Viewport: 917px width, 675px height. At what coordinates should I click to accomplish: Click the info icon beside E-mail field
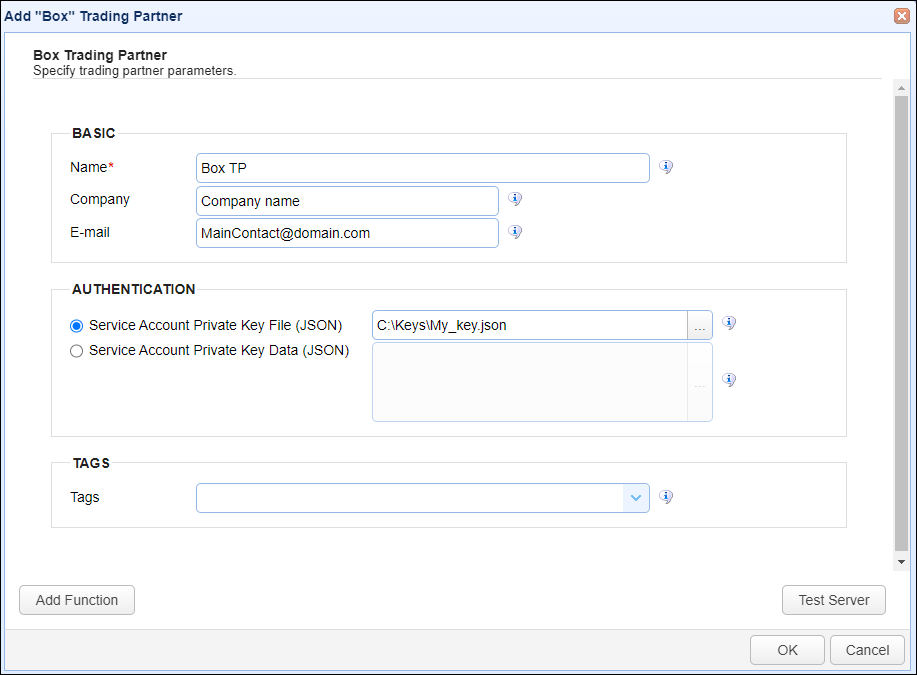515,232
